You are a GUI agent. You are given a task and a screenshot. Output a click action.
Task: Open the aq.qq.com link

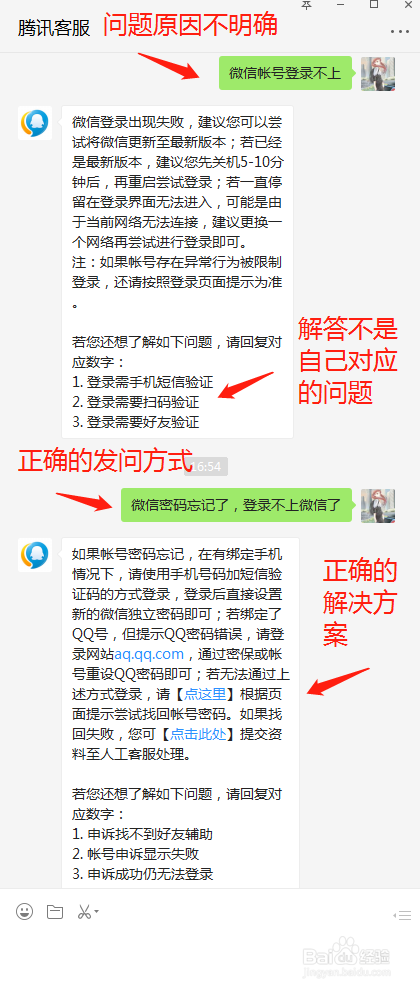[x=149, y=654]
